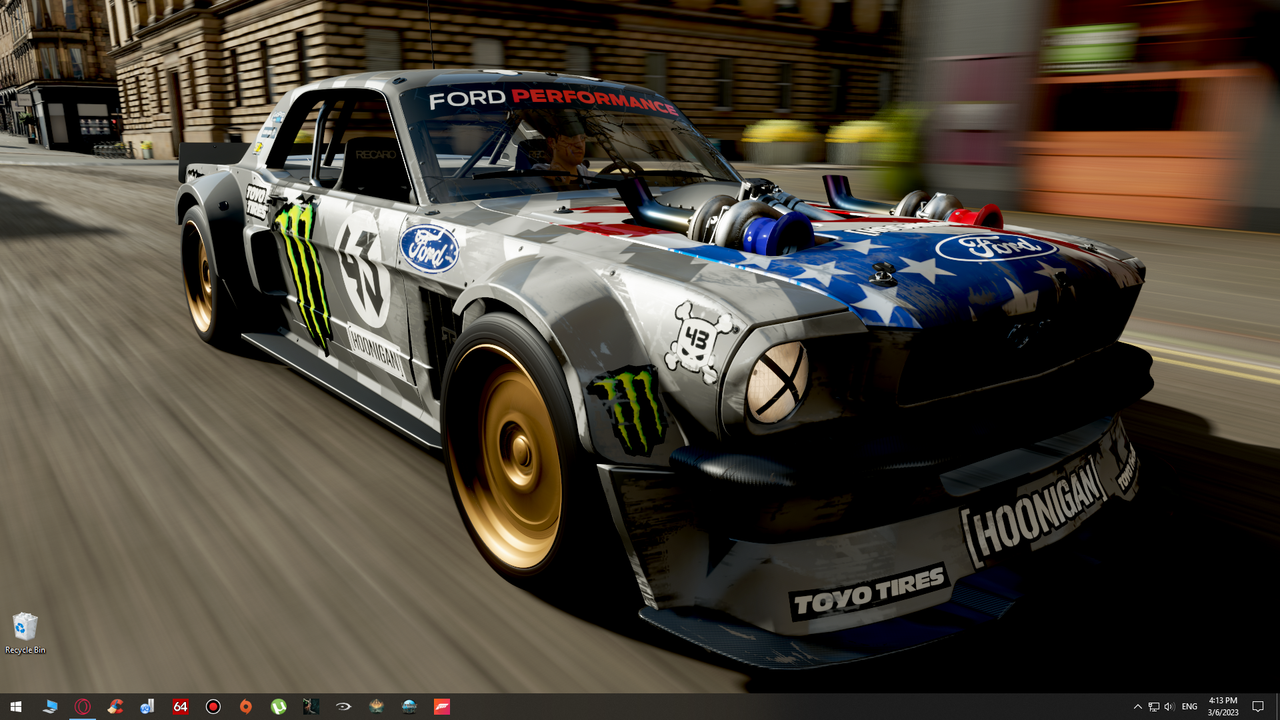Open the network status tray icon

1154,706
